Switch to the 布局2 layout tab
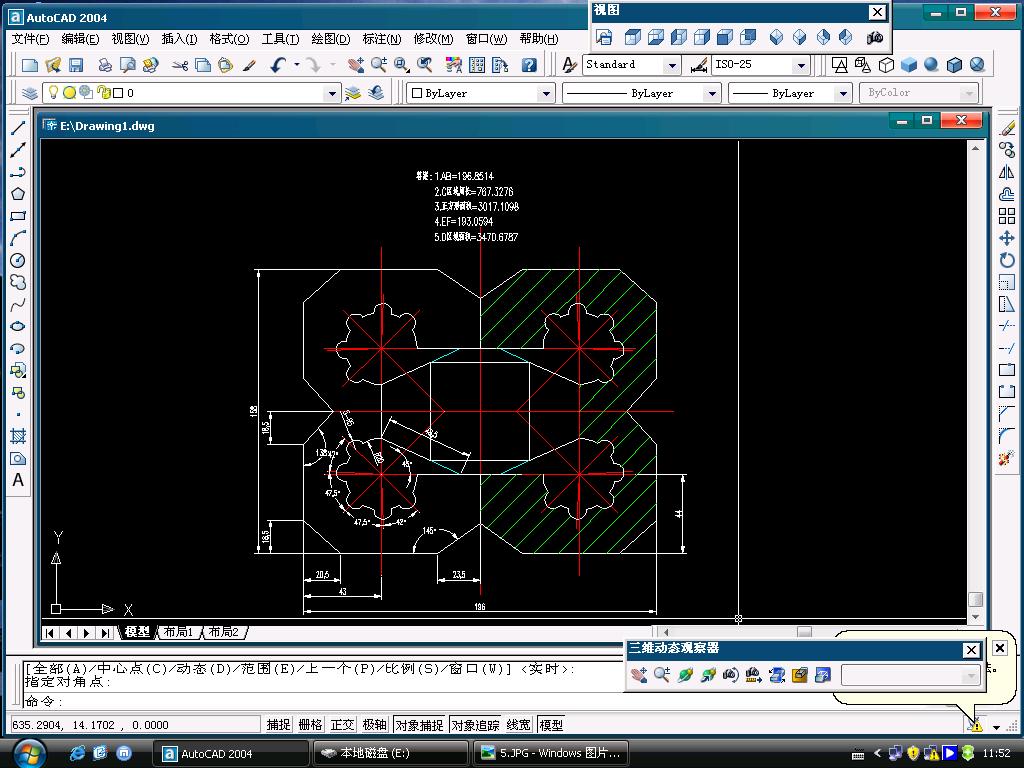The image size is (1024, 768). [x=223, y=632]
